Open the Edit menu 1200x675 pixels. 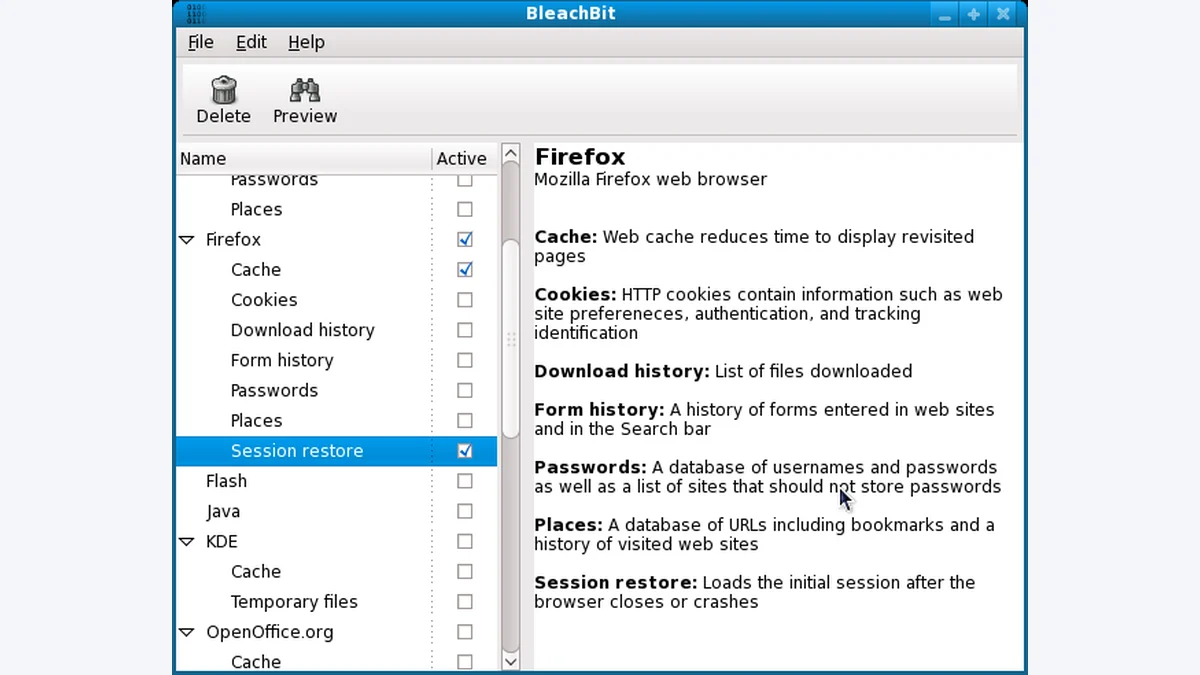point(251,42)
